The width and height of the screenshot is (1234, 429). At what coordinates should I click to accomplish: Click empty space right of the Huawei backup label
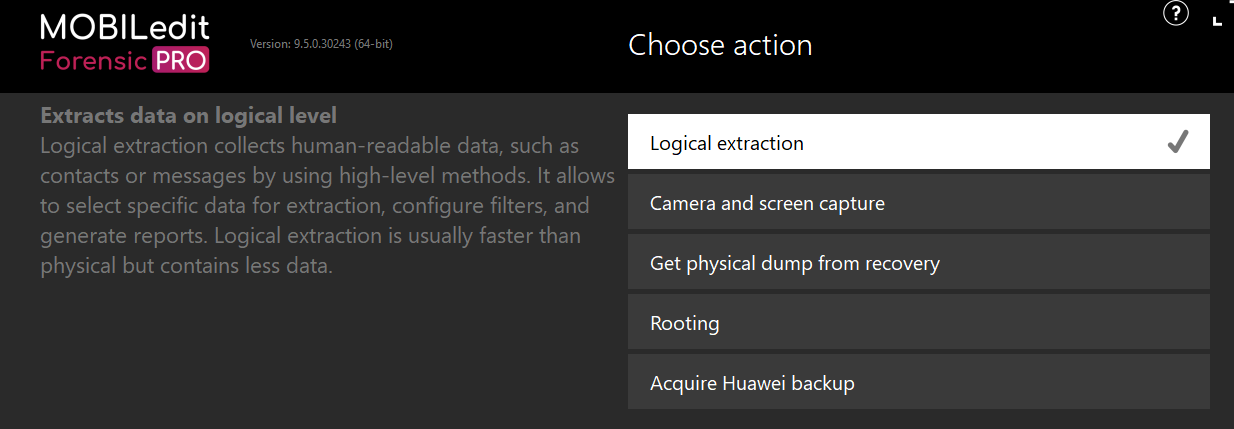[x=1030, y=382]
